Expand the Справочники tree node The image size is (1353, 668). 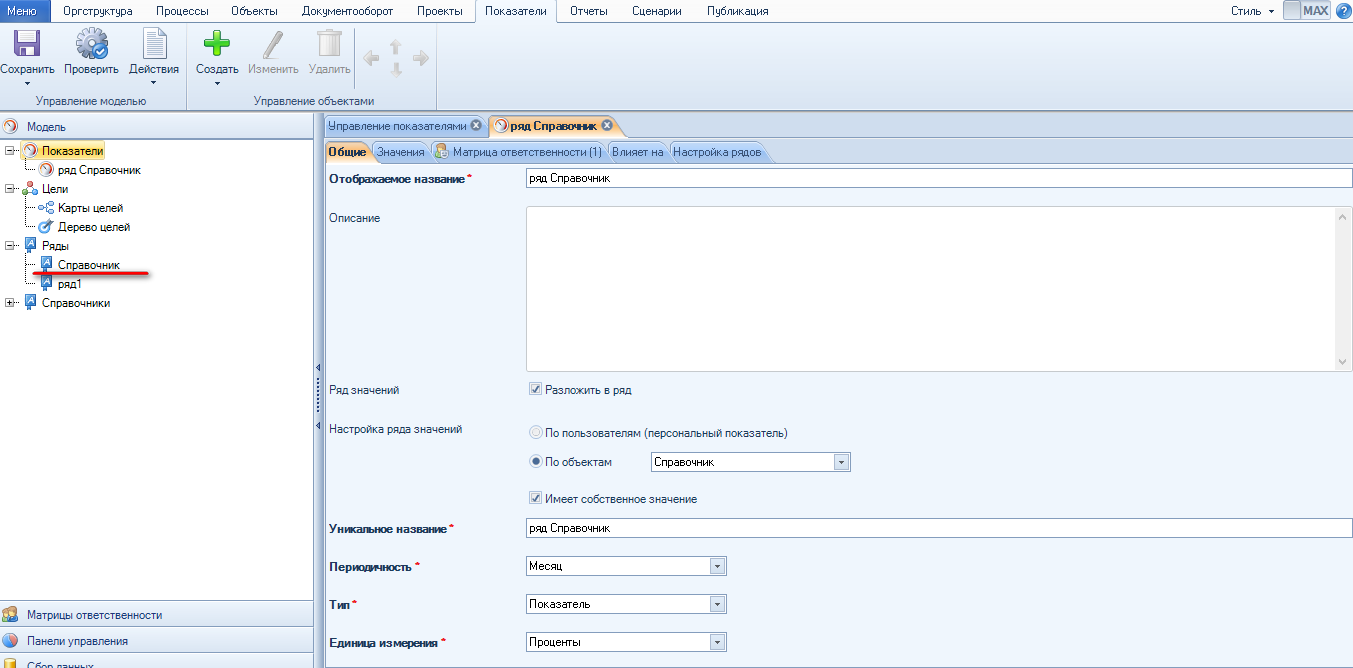[x=11, y=303]
